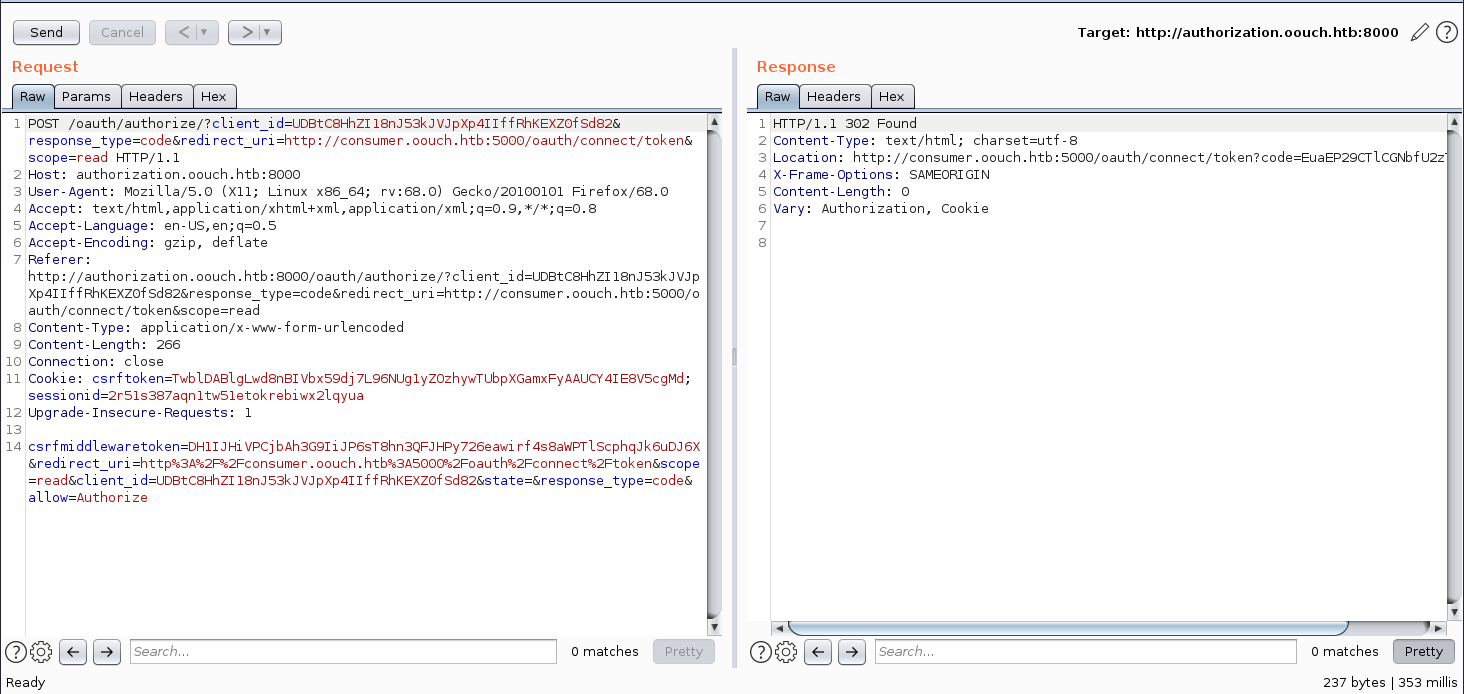Image resolution: width=1464 pixels, height=694 pixels.
Task: Jump to next search match in Request
Action: tap(107, 652)
